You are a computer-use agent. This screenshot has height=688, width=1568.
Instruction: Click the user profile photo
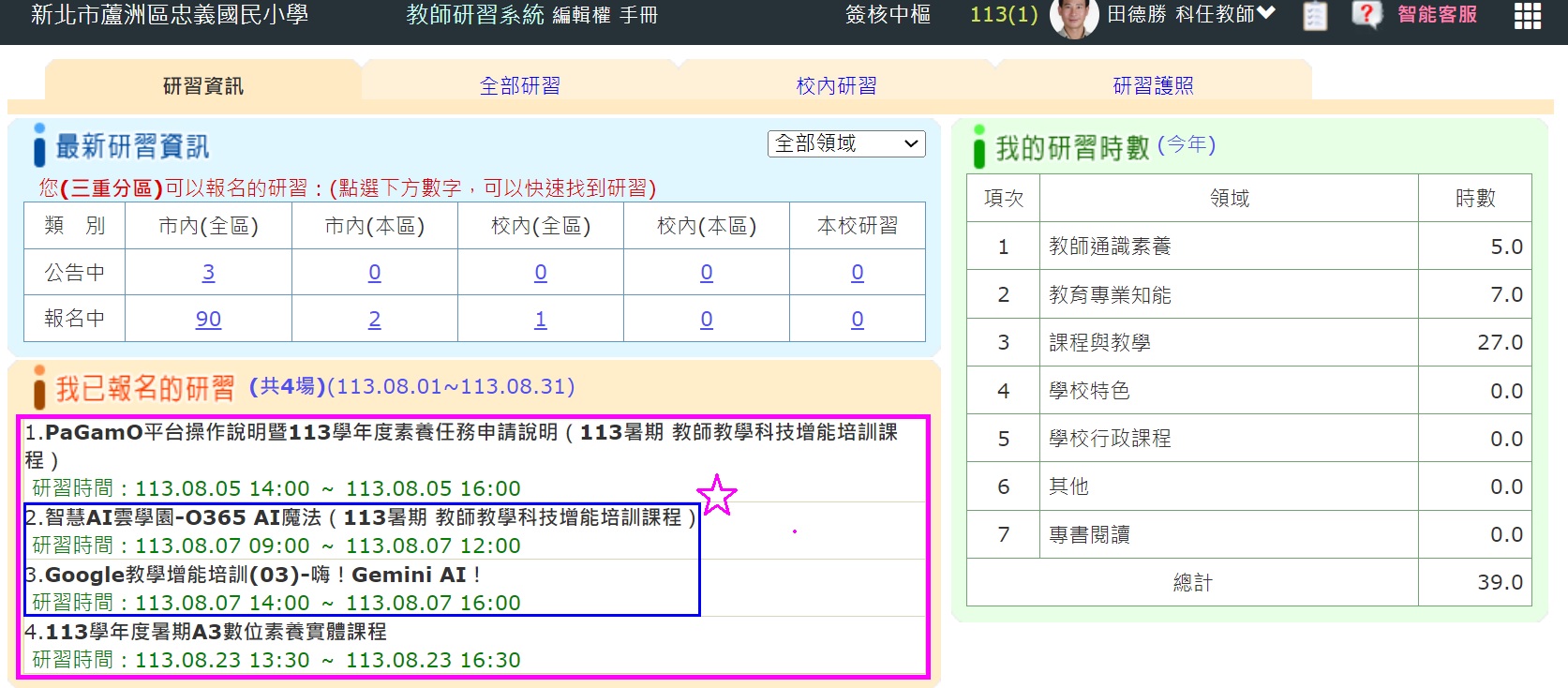click(x=1074, y=17)
